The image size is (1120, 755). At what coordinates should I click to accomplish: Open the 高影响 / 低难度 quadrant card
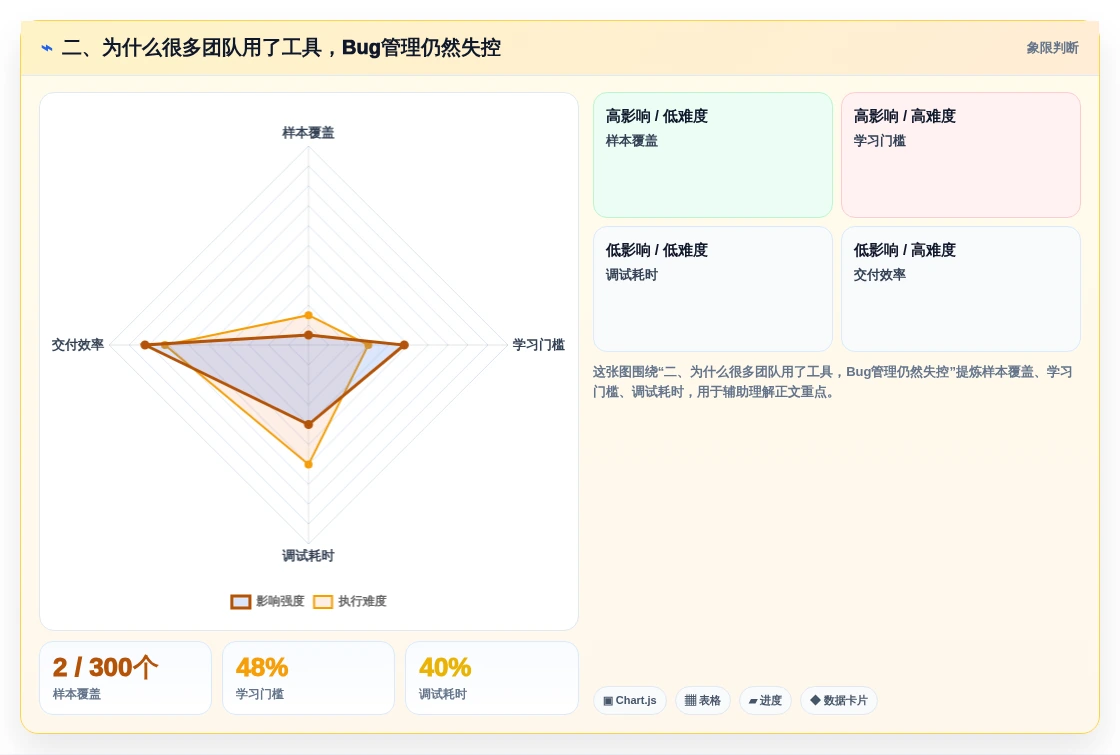pos(713,155)
